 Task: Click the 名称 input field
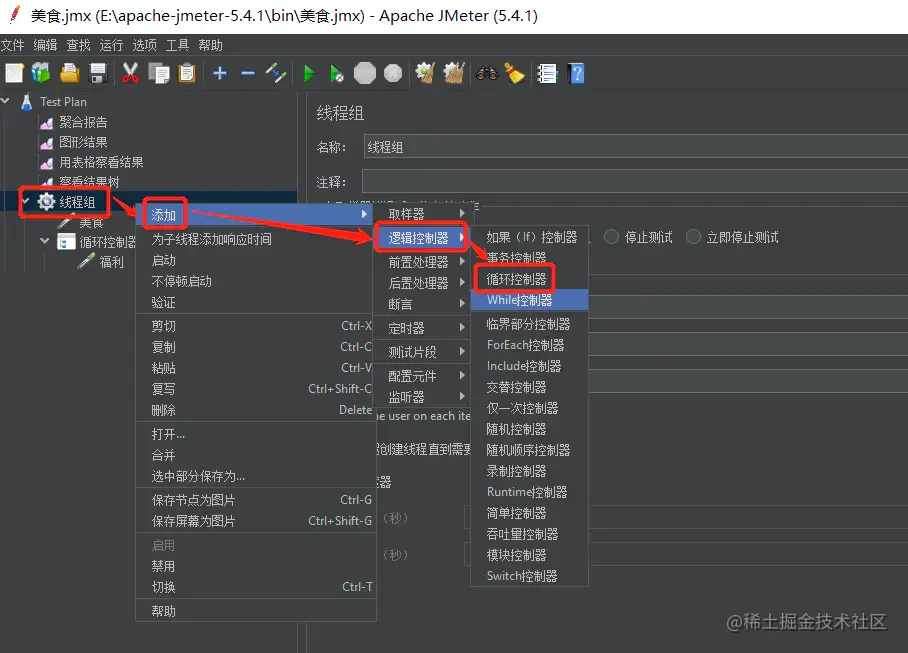click(636, 146)
